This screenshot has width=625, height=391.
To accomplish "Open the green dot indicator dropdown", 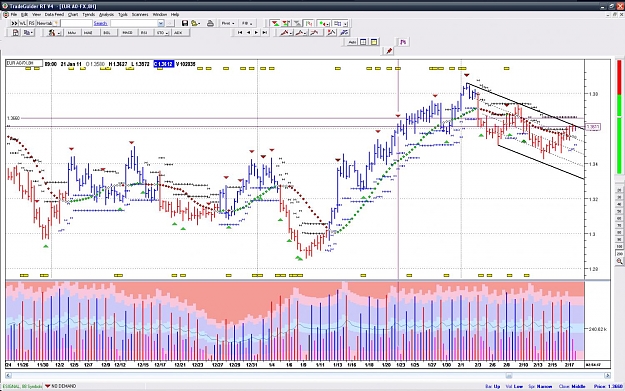I will coord(323,23).
